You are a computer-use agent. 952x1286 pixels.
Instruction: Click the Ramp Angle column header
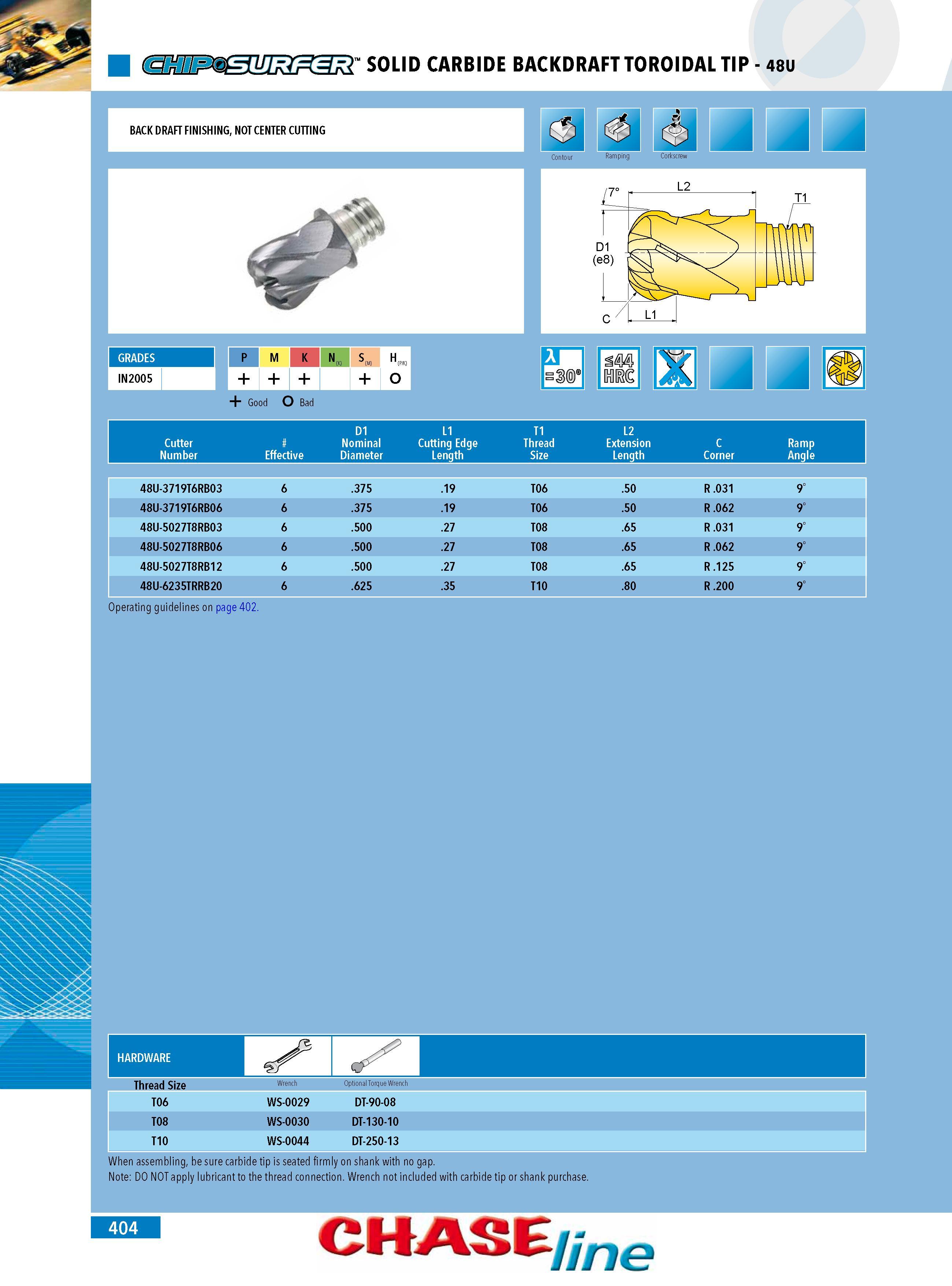801,448
